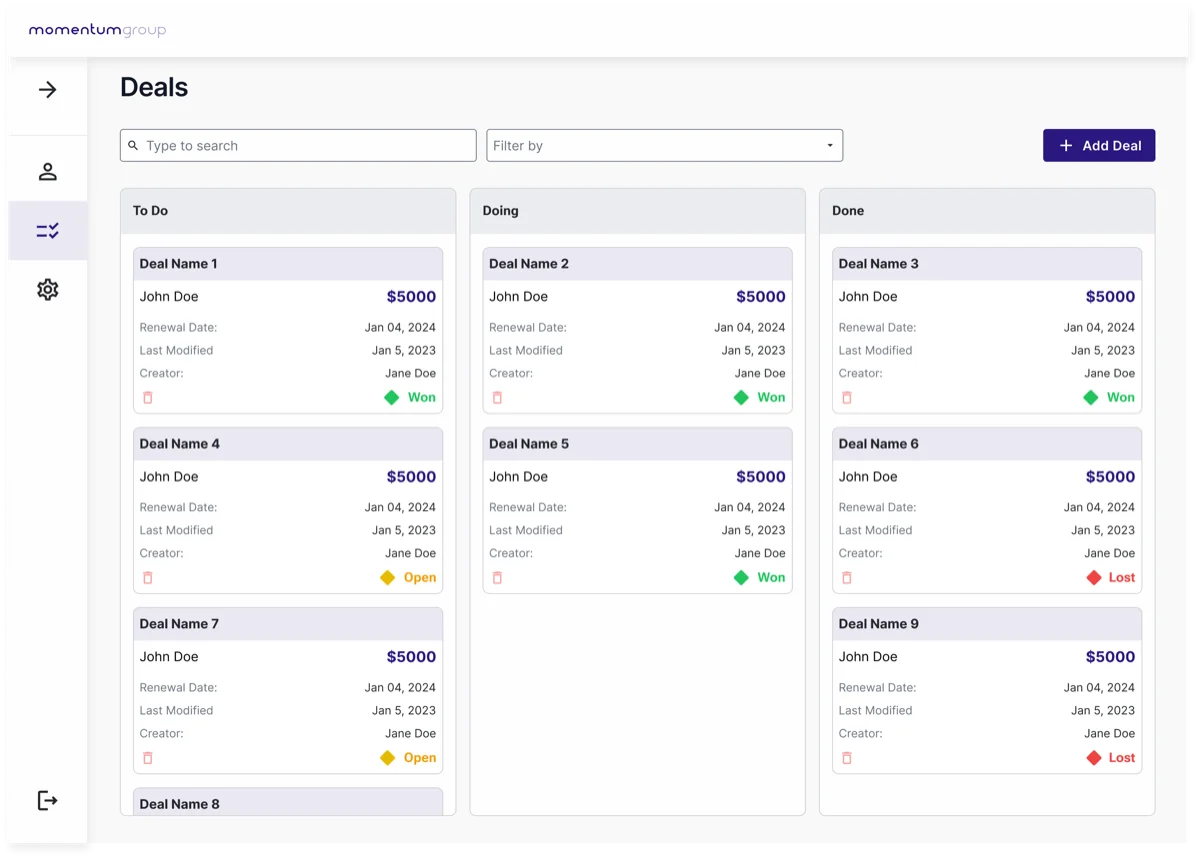Viewport: 1200px width, 859px height.
Task: Delete Deal Name 9 with trash icon
Action: pos(847,758)
